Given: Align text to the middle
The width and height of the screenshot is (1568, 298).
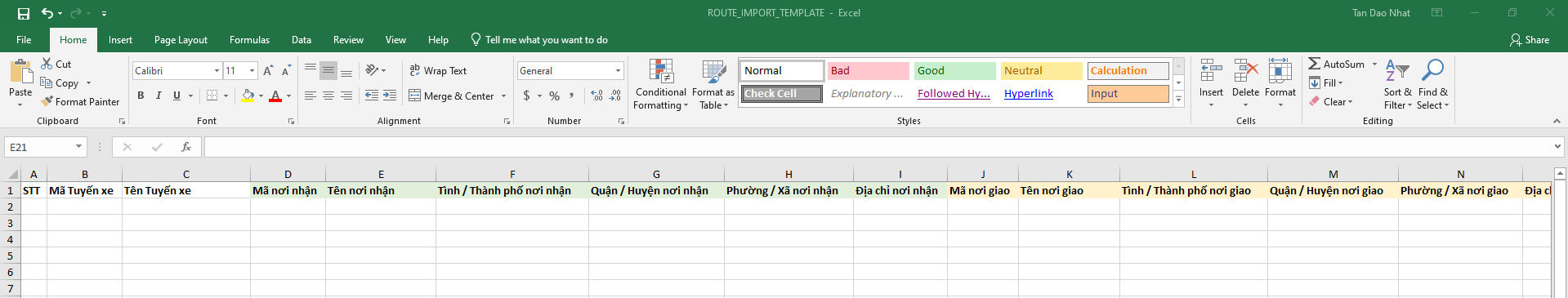Looking at the screenshot, I should [328, 71].
